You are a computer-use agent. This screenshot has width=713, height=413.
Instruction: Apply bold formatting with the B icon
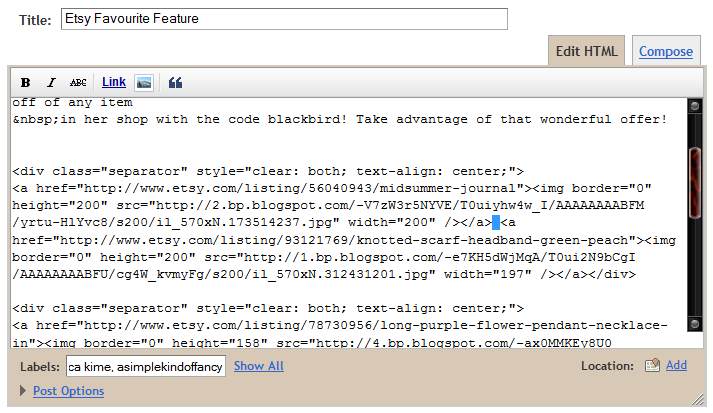click(25, 82)
